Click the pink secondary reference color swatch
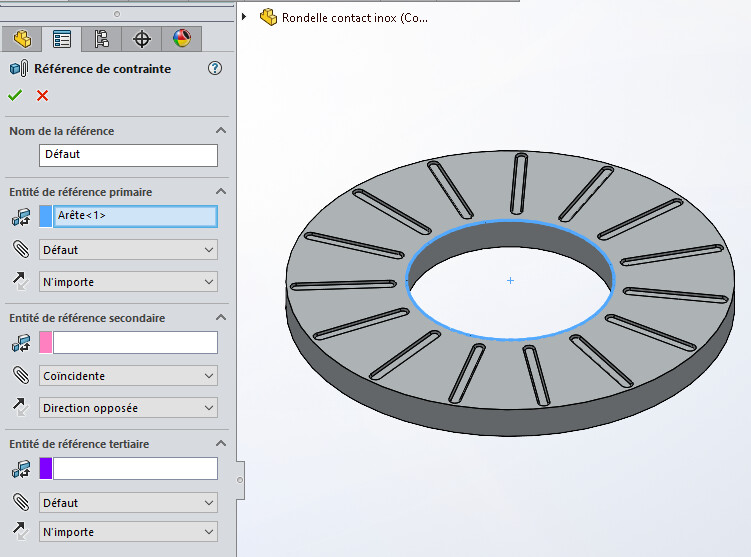 coord(45,343)
